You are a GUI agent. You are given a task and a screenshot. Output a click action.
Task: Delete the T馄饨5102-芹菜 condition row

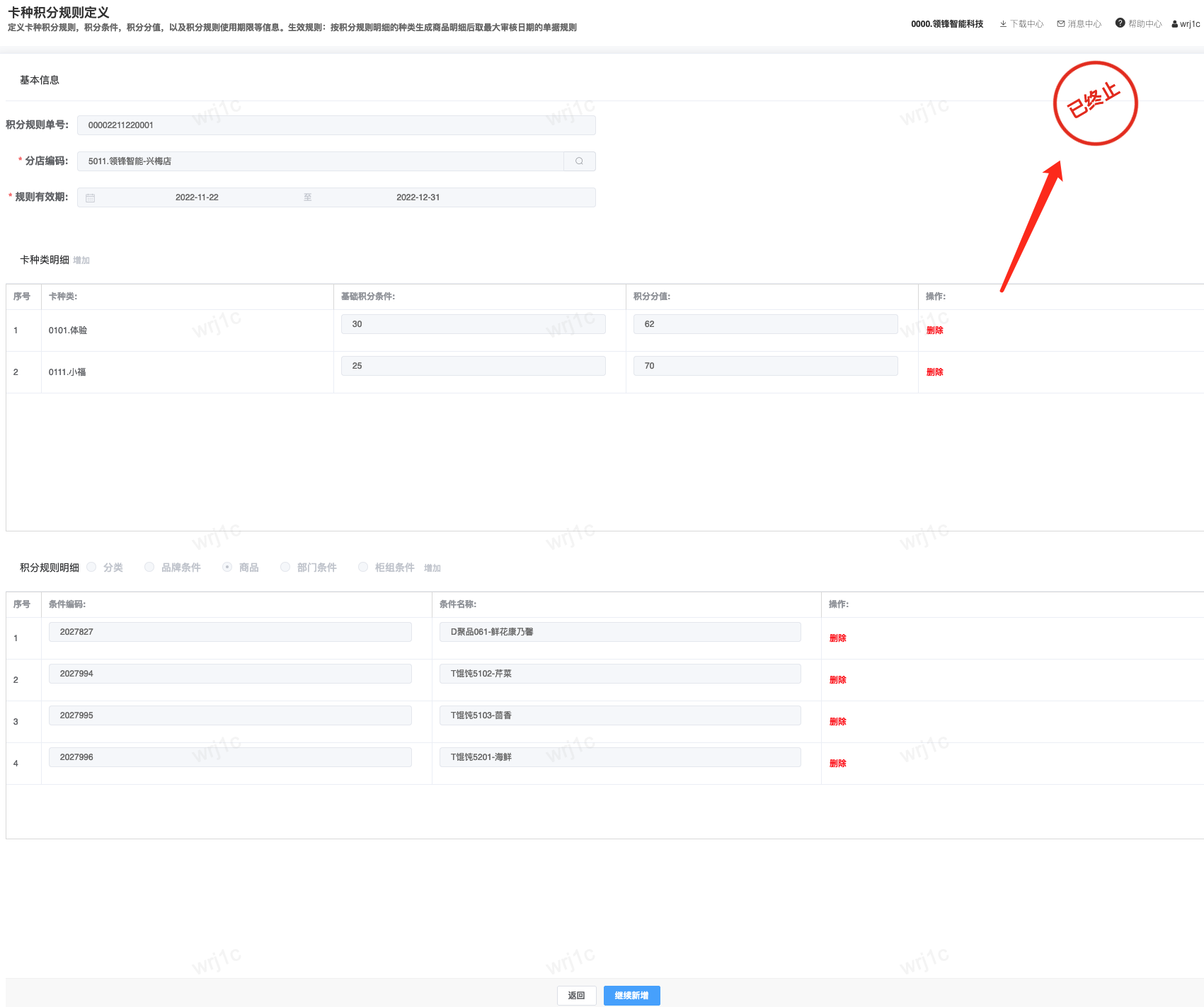[838, 680]
